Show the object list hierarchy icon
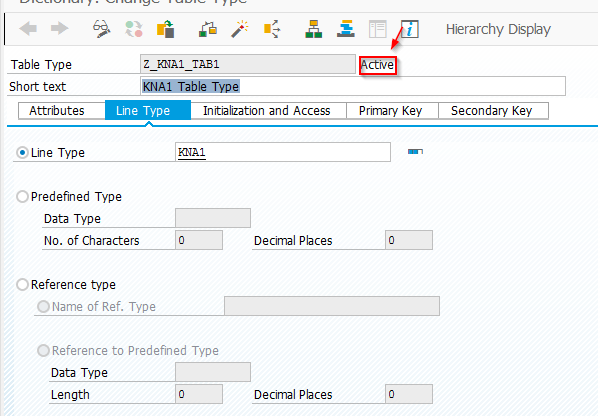Viewport: 598px width, 416px height. click(x=313, y=29)
